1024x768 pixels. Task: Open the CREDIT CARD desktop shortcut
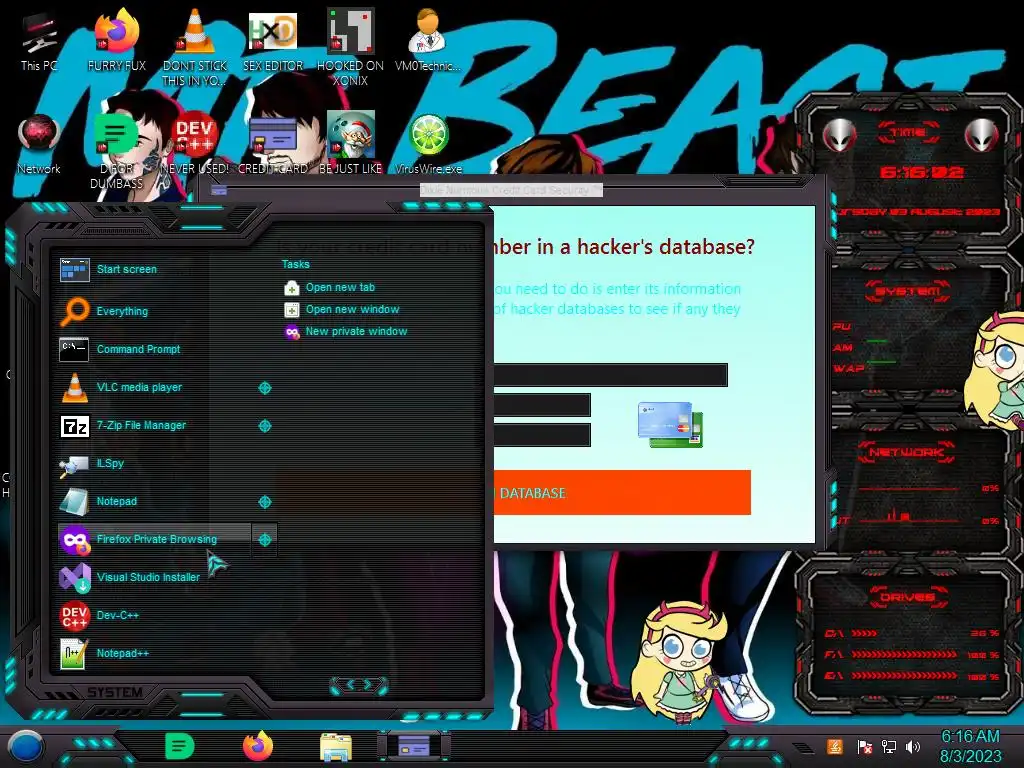coord(273,144)
